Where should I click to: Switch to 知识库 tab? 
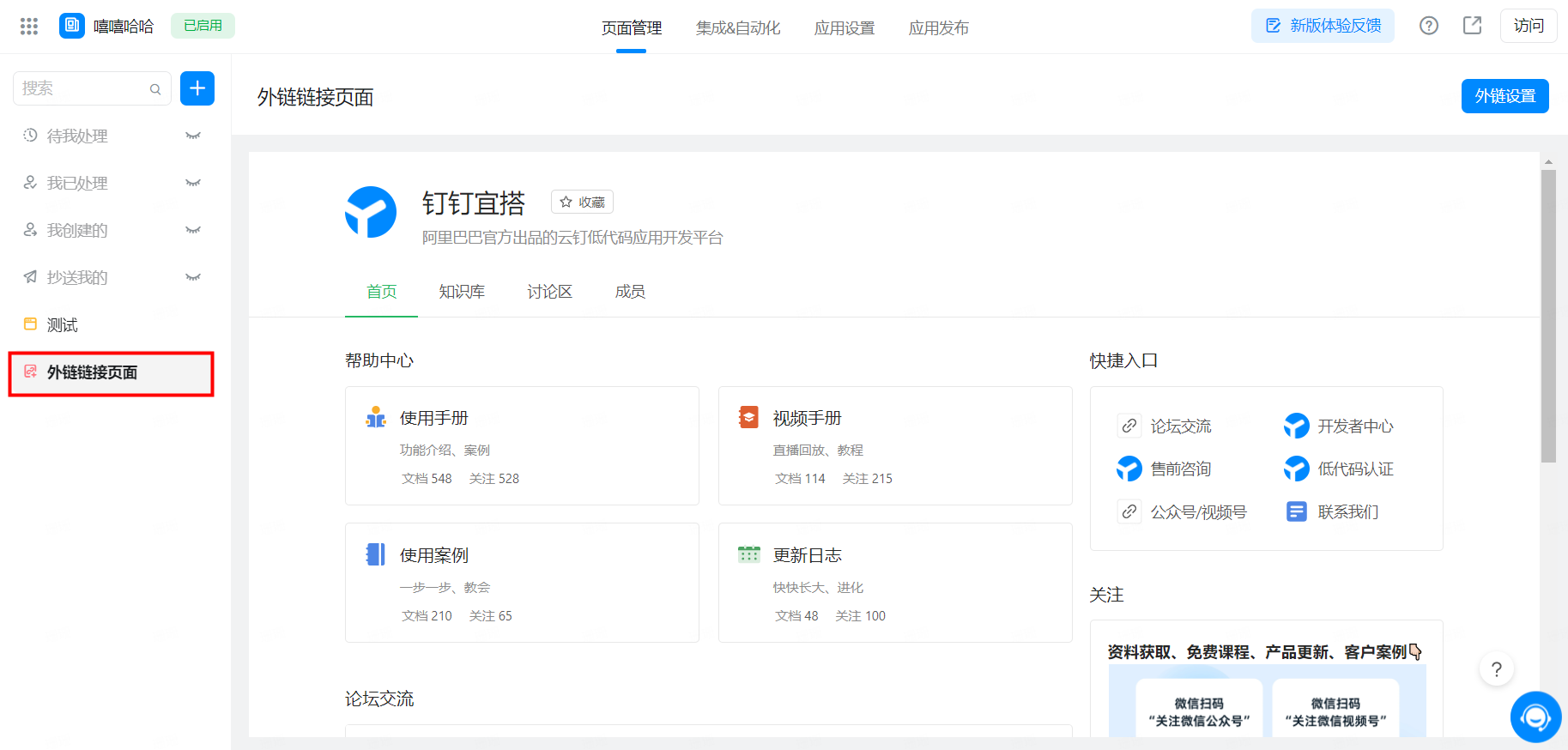point(462,292)
